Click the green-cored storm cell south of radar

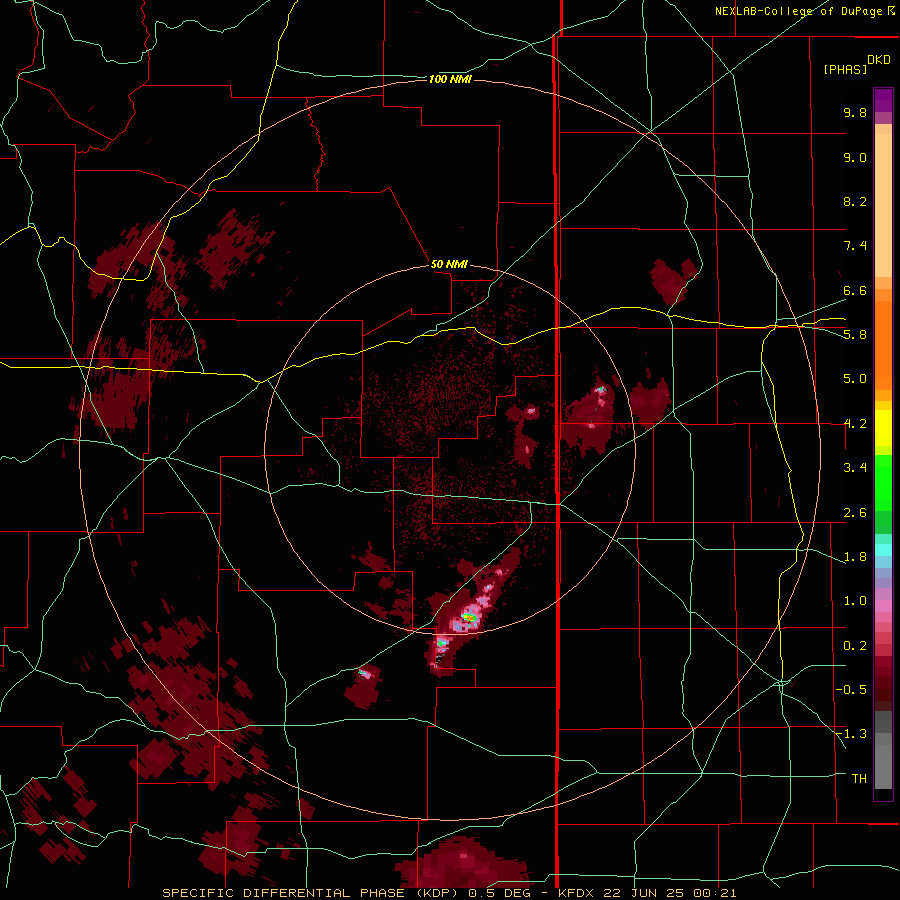[470, 618]
